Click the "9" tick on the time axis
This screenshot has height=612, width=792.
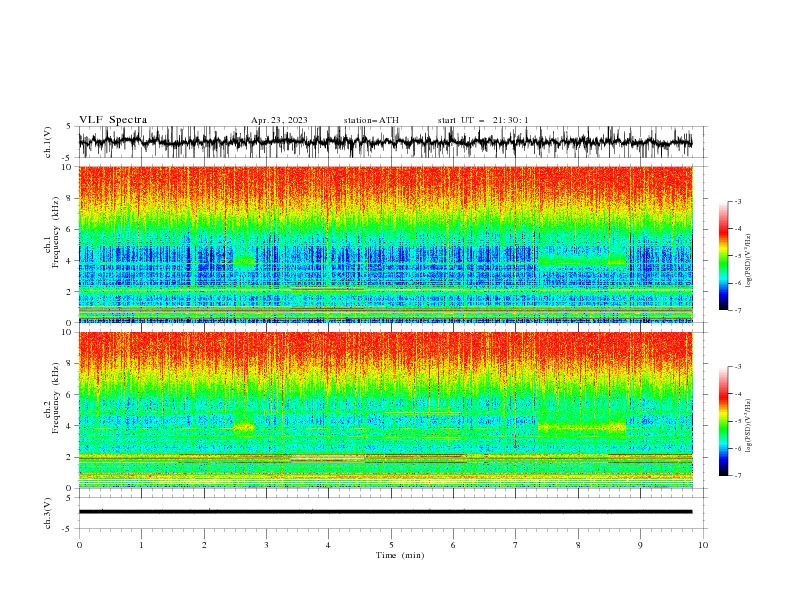click(x=640, y=545)
